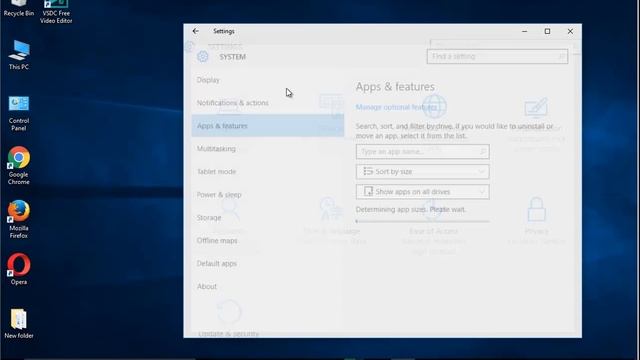Select the New folder desktop icon

pos(19,324)
